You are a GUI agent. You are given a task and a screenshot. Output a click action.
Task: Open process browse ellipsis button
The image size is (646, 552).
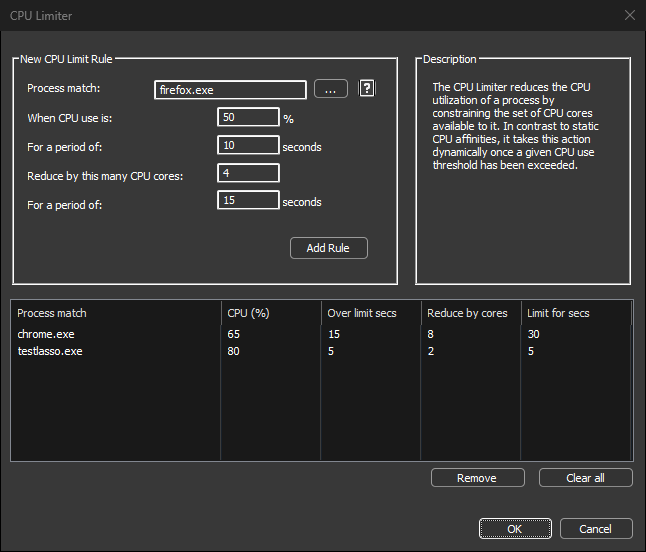pyautogui.click(x=330, y=89)
